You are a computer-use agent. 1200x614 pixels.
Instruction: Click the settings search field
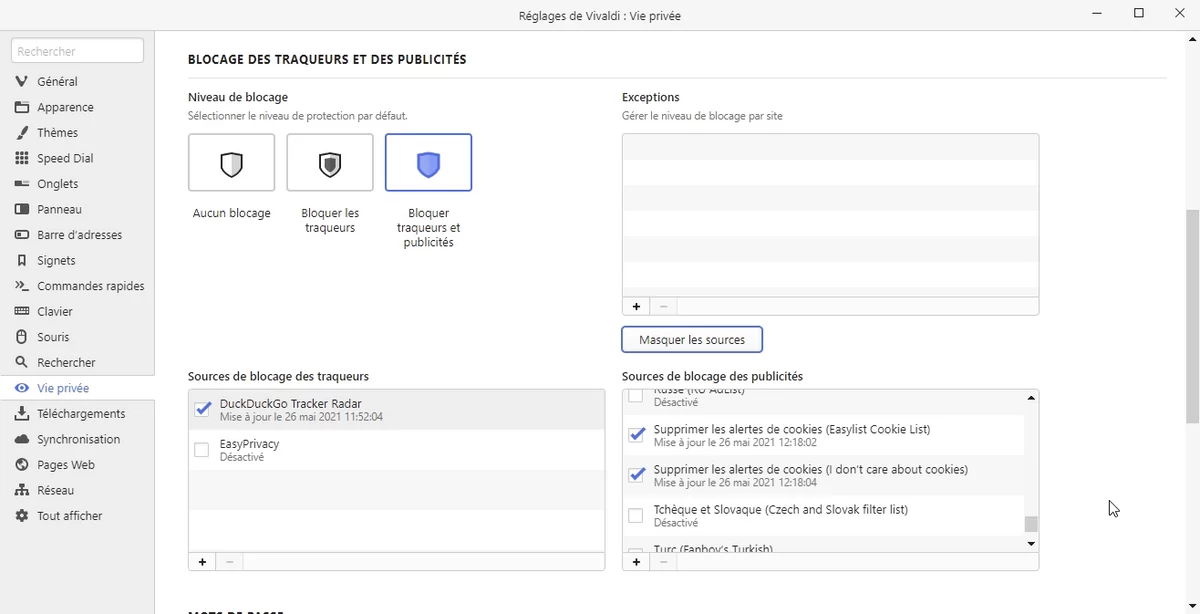tap(77, 51)
